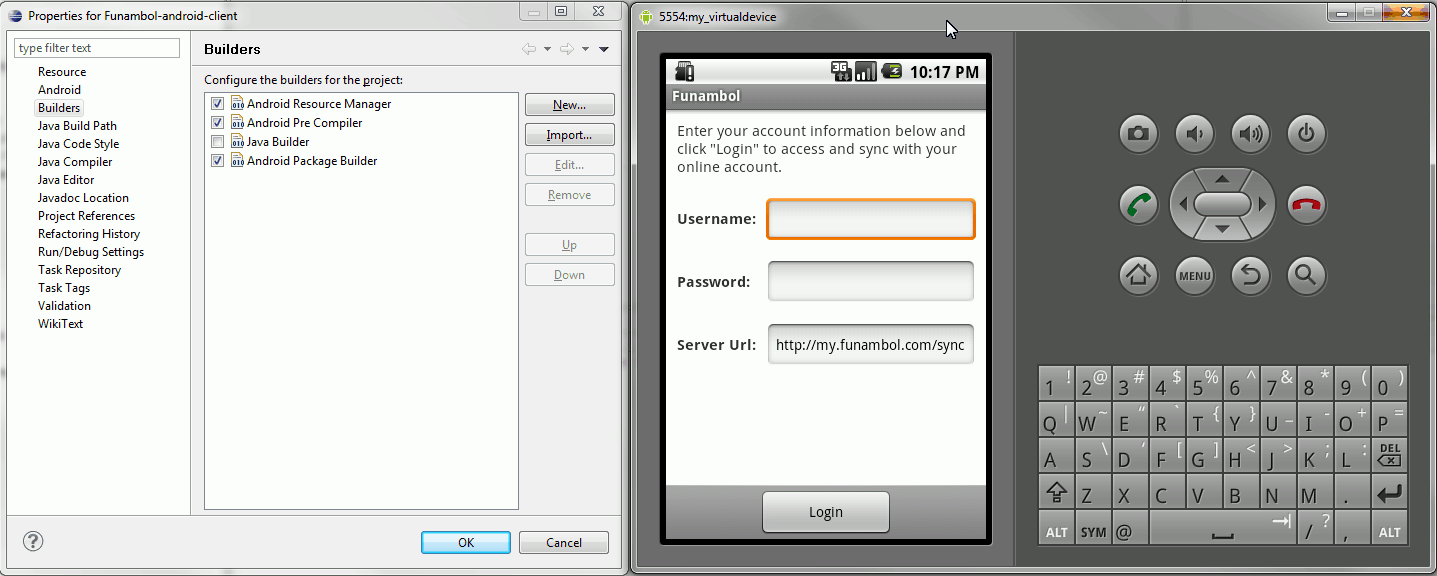Click the Server Url input field
Viewport: 1437px width, 576px height.
(870, 344)
